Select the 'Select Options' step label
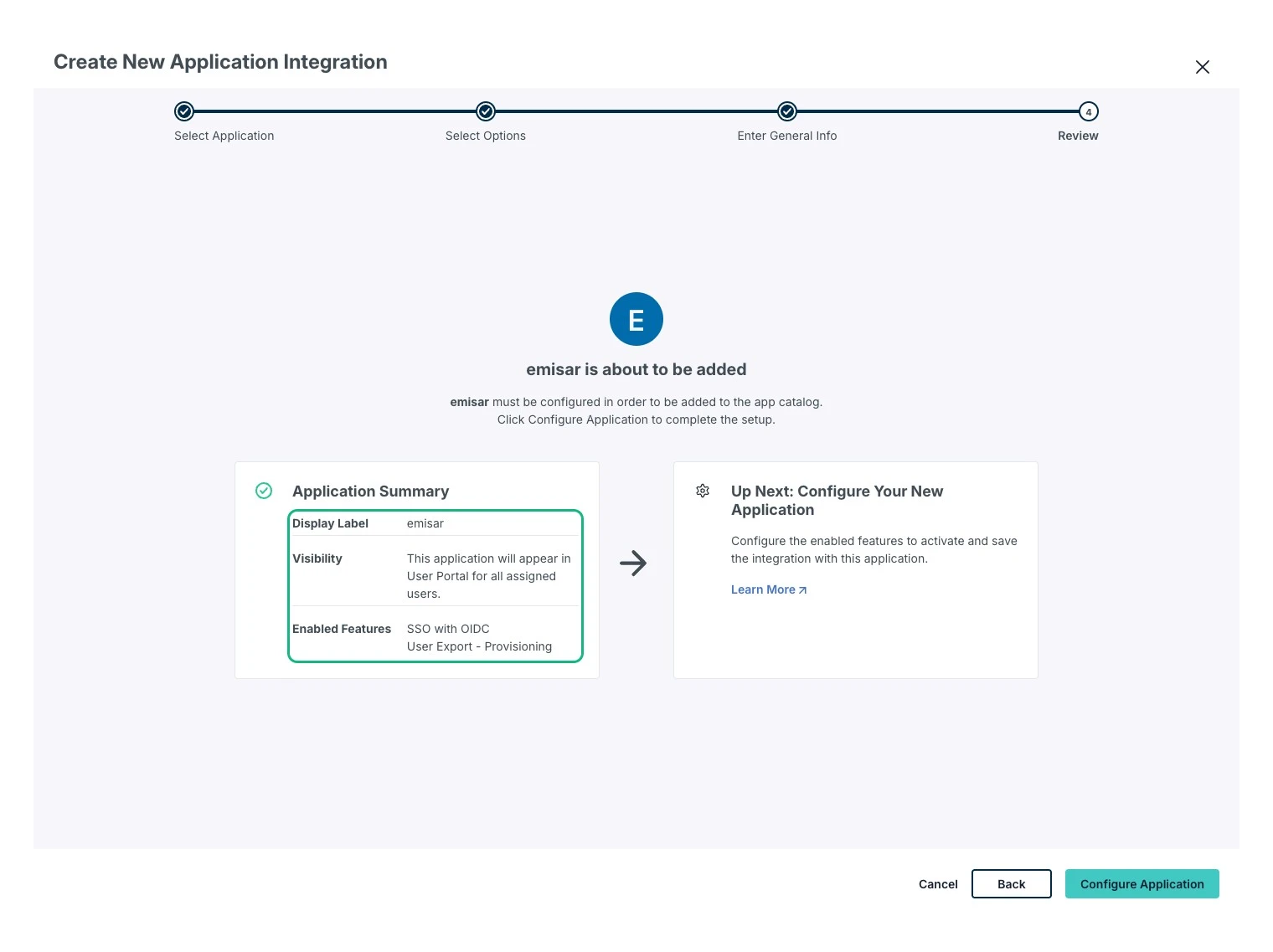 tap(486, 136)
